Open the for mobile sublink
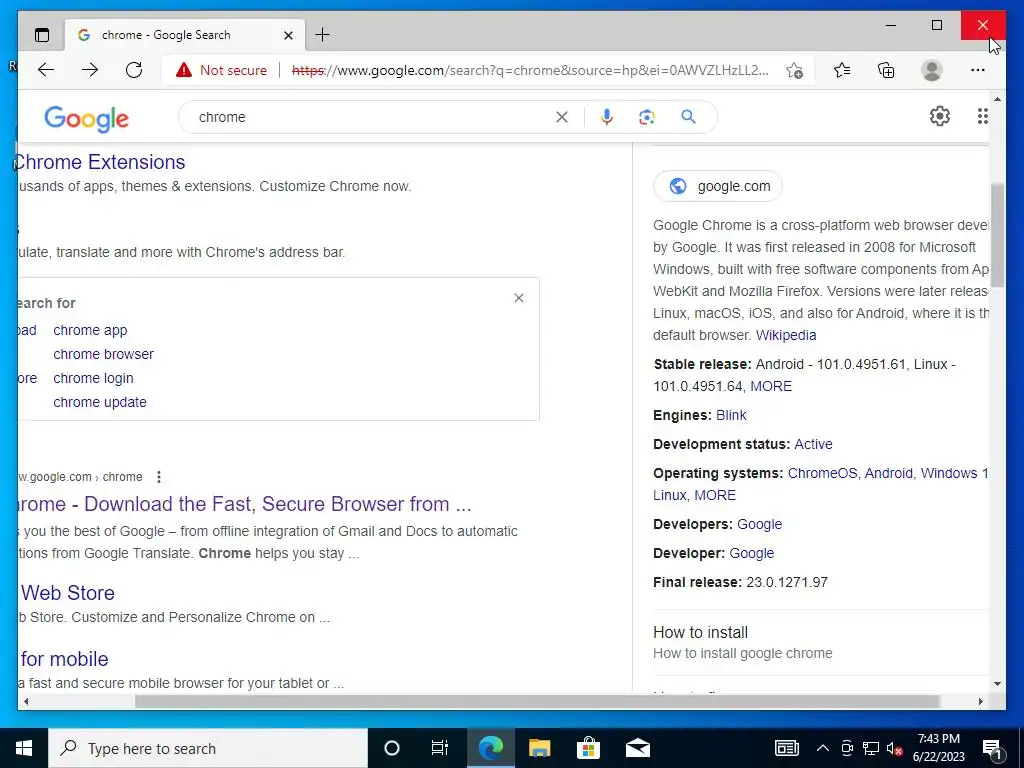The image size is (1024, 768). click(x=64, y=659)
